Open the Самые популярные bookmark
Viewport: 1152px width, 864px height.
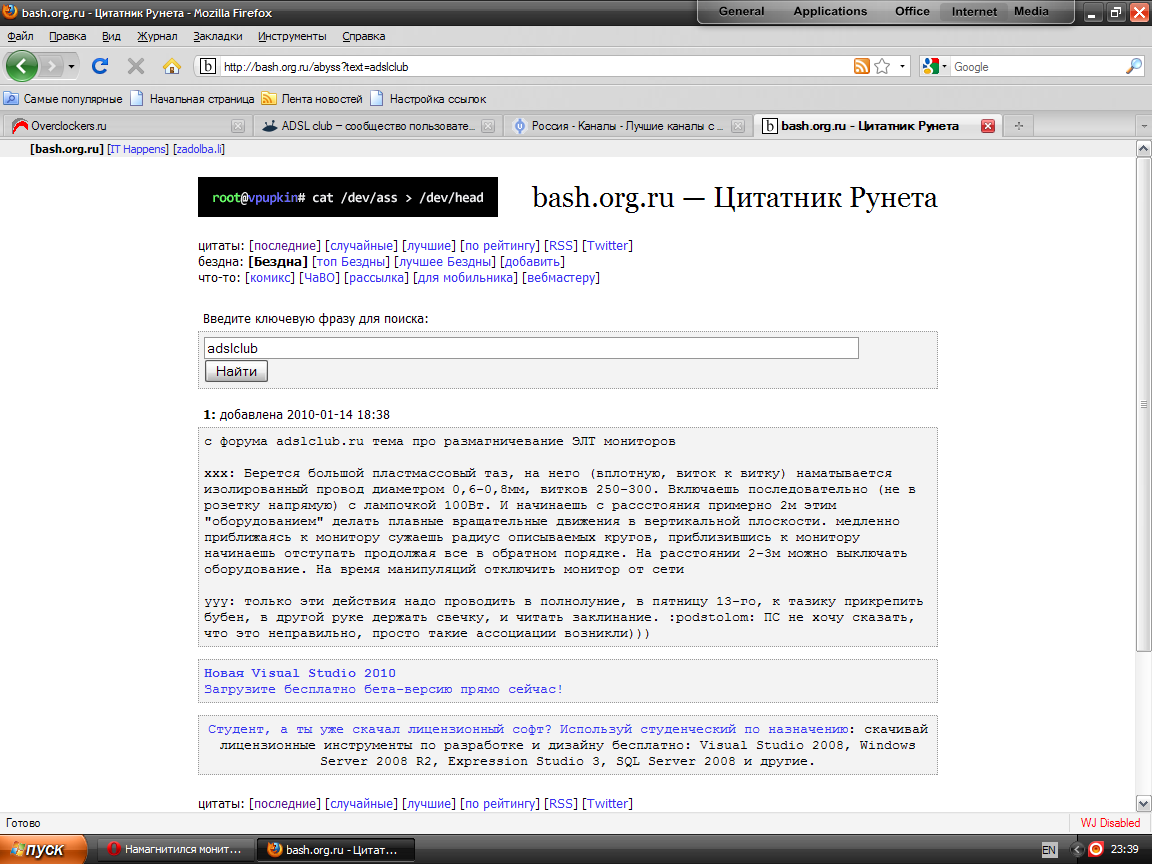click(63, 98)
